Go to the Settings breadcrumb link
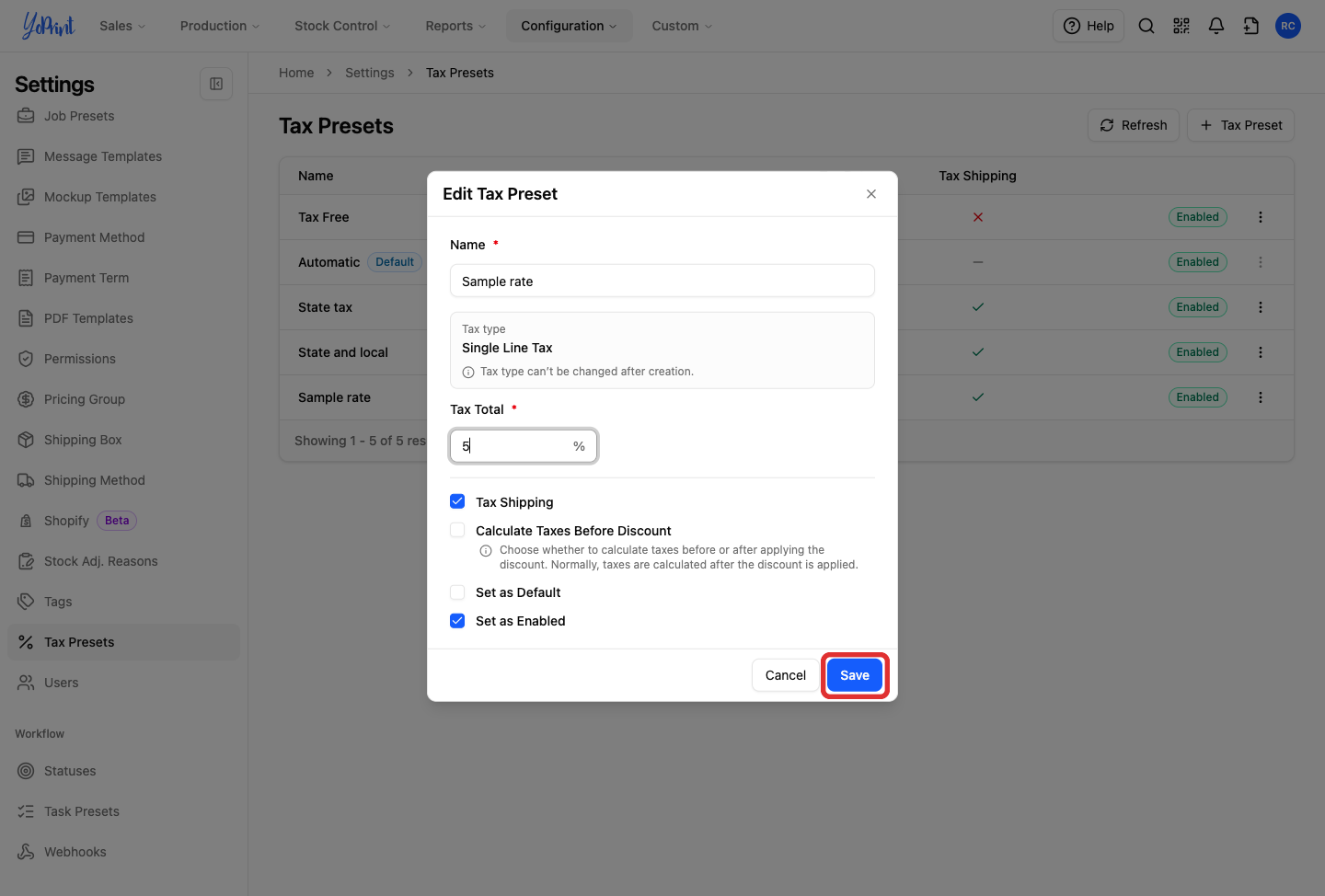The width and height of the screenshot is (1325, 896). coord(370,73)
